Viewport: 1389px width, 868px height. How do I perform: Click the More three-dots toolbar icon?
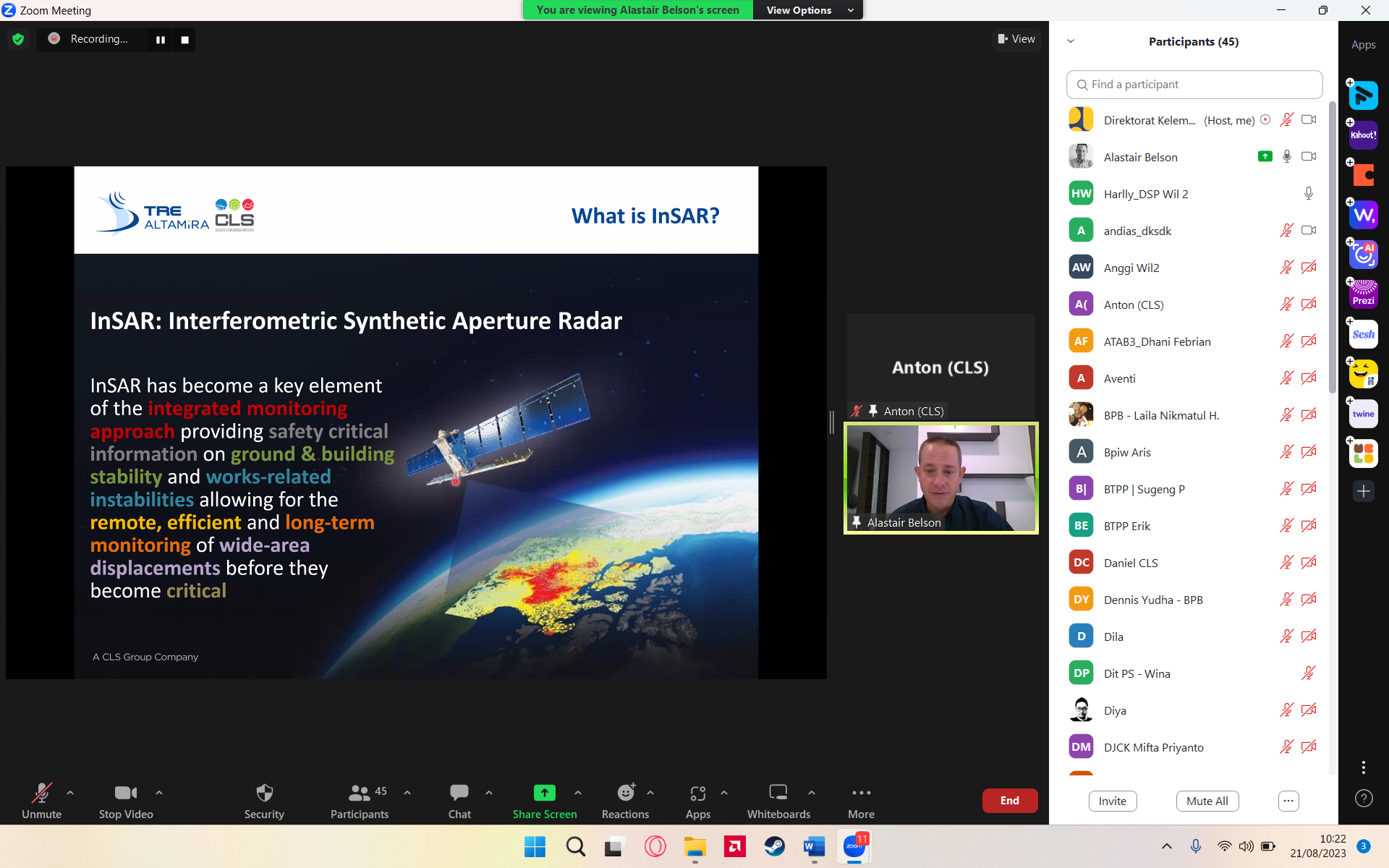coord(861,793)
